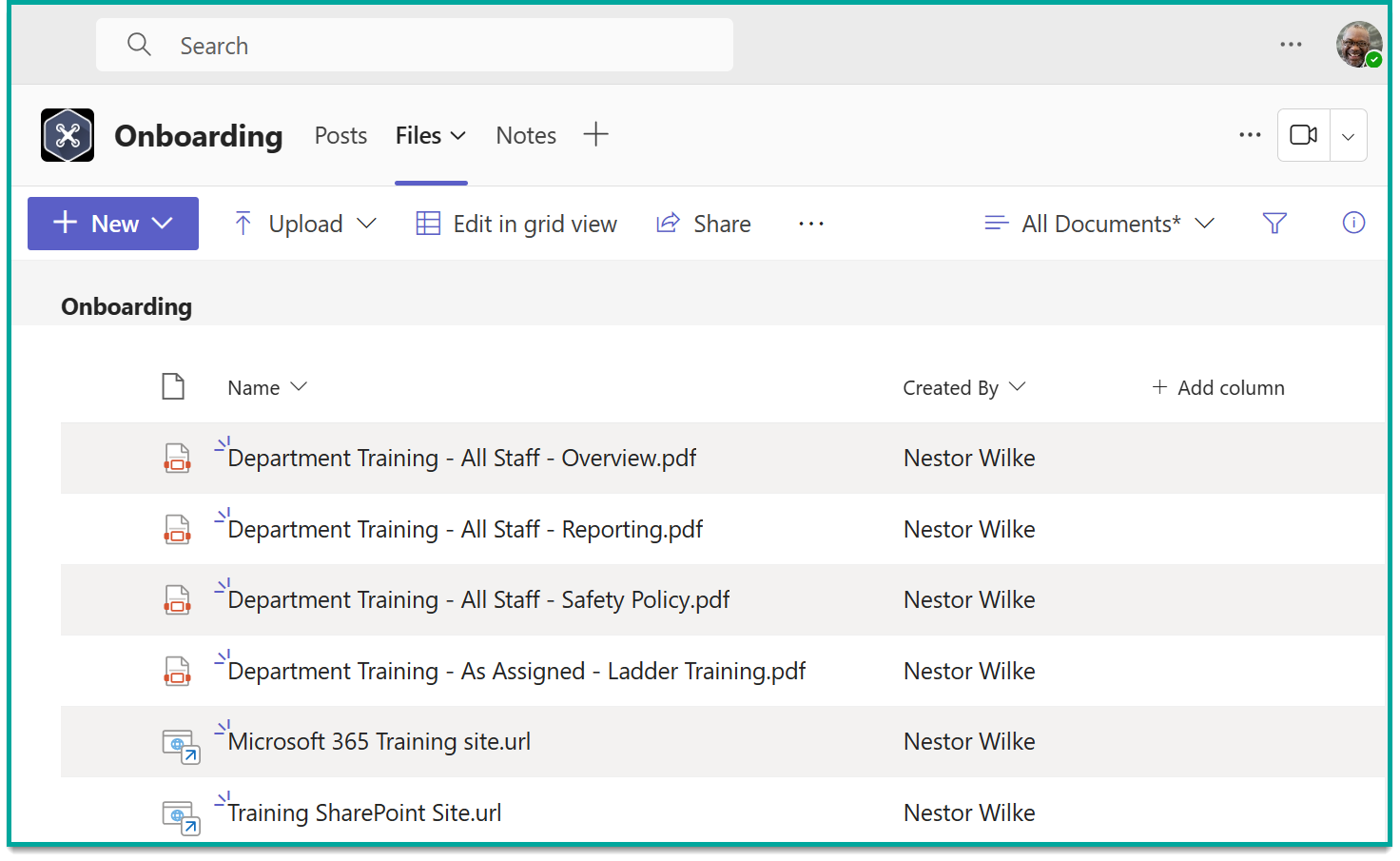This screenshot has width=1400, height=861.
Task: Switch to the Posts tab
Action: pyautogui.click(x=340, y=134)
